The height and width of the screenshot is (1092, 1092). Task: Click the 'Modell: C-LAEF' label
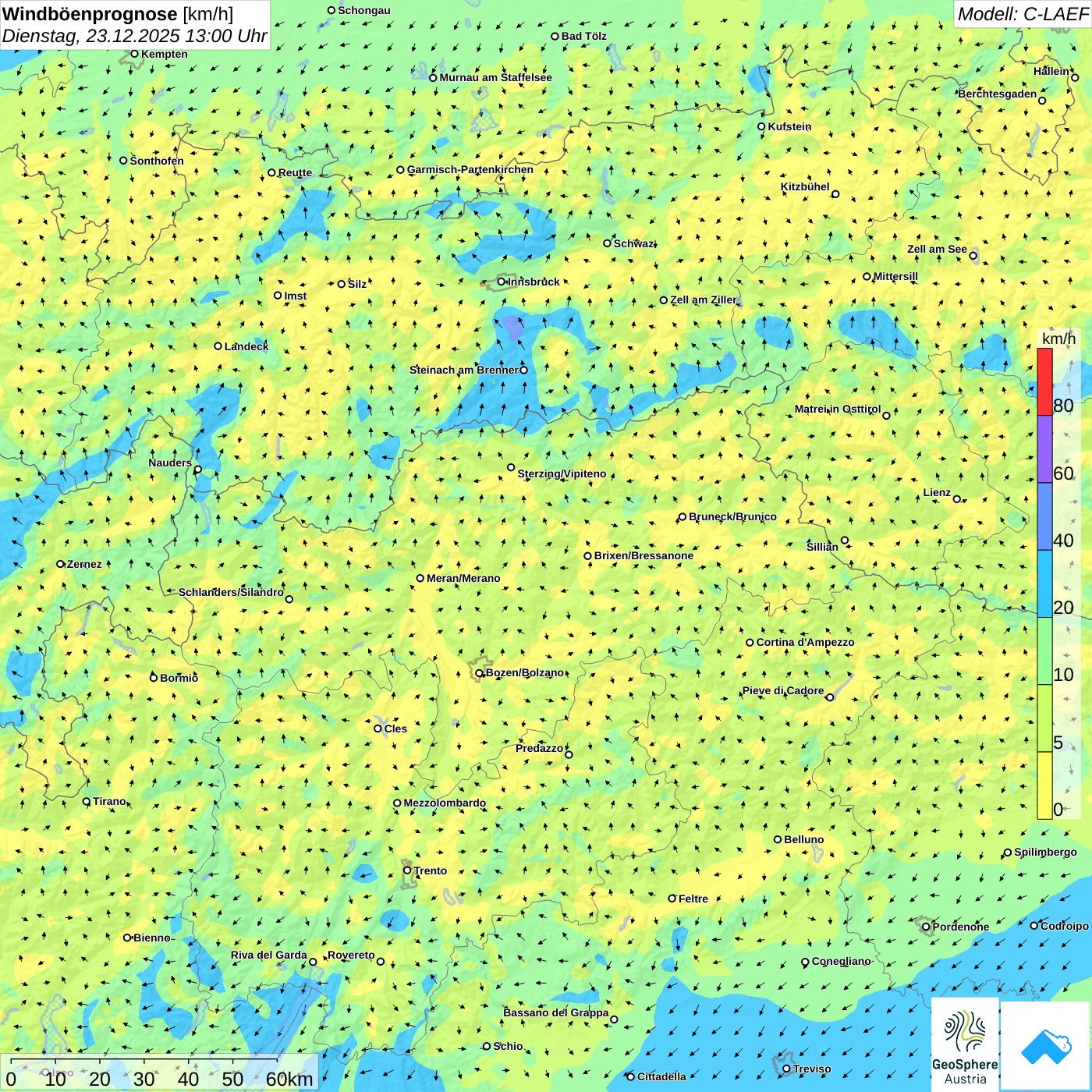coord(1022,14)
